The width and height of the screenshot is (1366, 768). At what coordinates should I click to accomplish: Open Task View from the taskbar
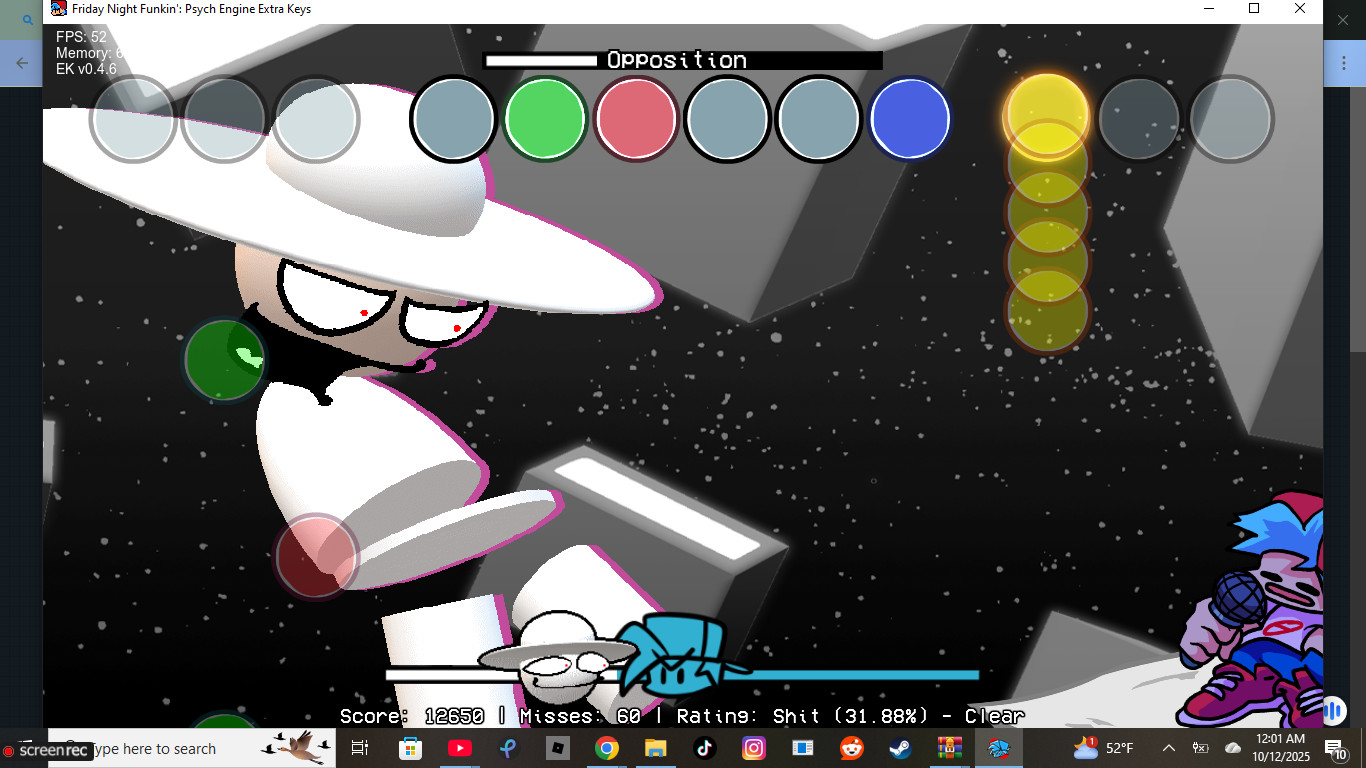[x=361, y=748]
